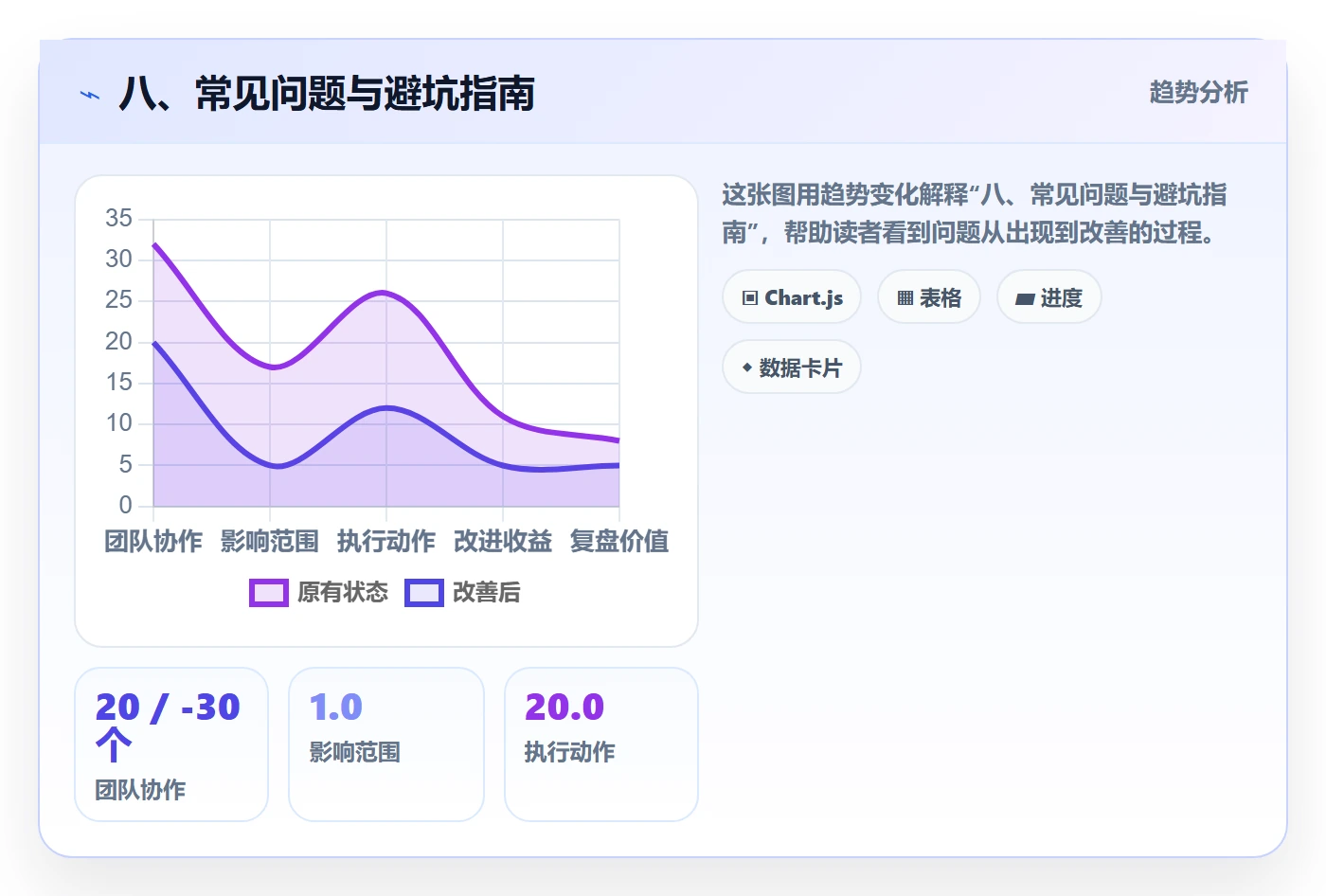The width and height of the screenshot is (1326, 896).
Task: Click the 表格 tag
Action: click(929, 297)
